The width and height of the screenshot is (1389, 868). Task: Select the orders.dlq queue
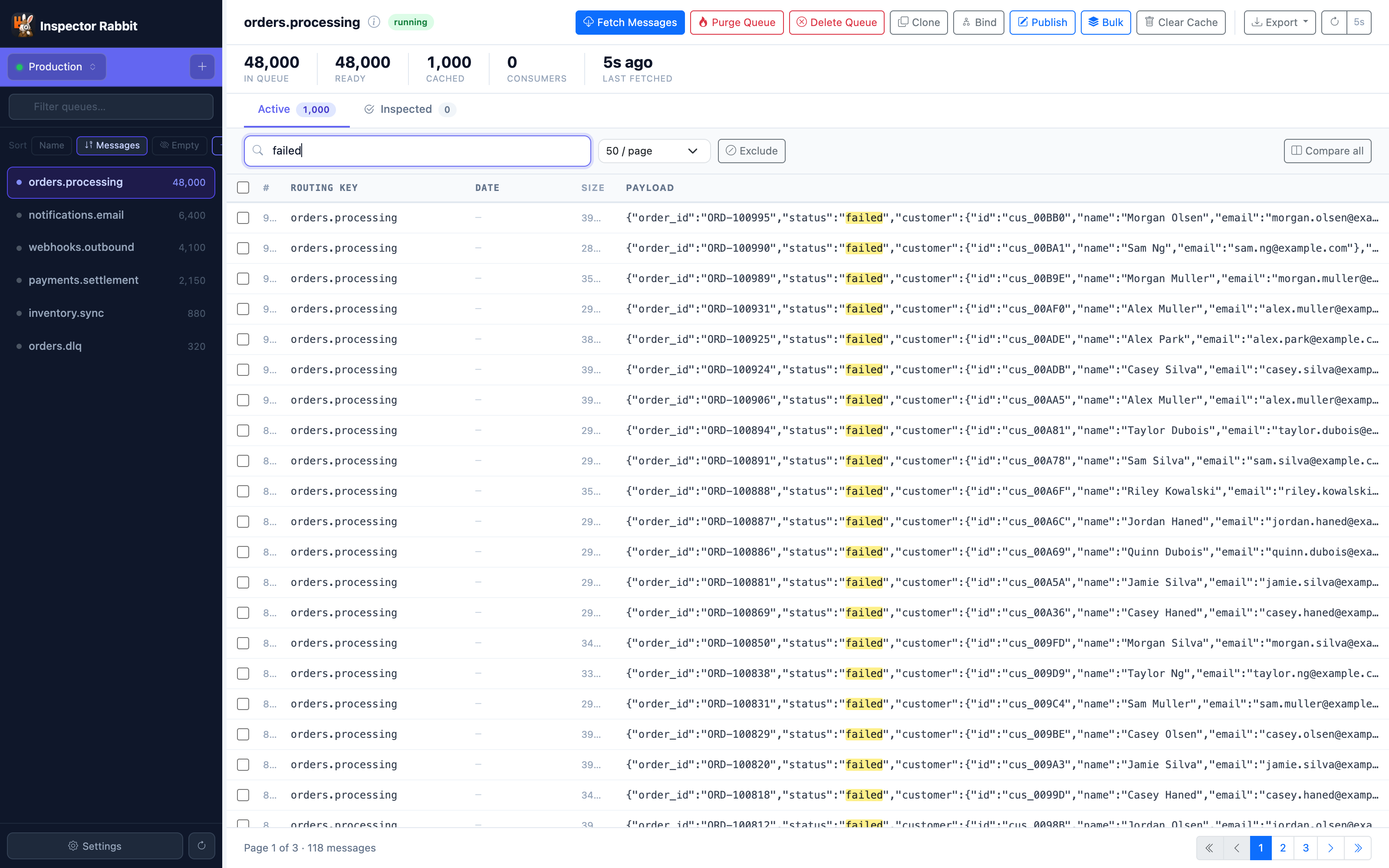tap(111, 346)
